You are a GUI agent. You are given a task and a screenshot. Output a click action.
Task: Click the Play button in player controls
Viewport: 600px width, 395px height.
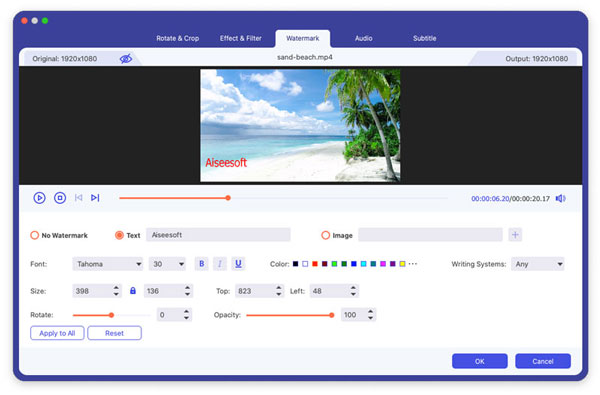click(39, 198)
